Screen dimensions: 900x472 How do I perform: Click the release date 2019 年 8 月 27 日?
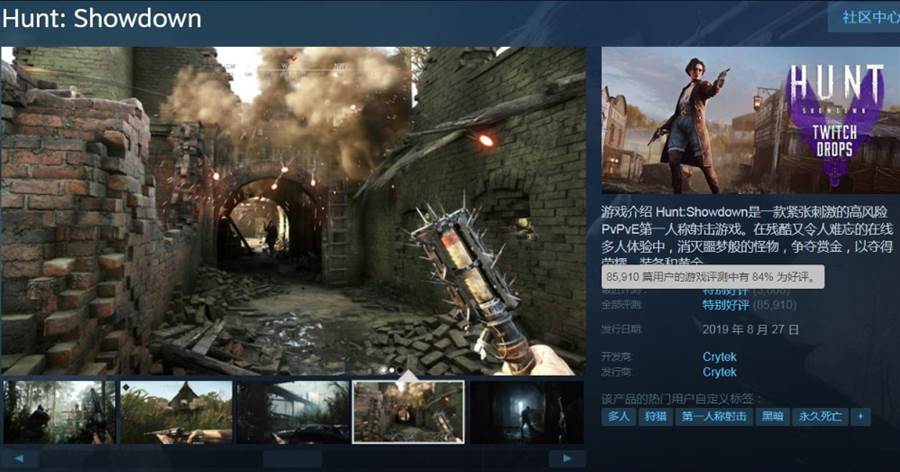point(751,330)
